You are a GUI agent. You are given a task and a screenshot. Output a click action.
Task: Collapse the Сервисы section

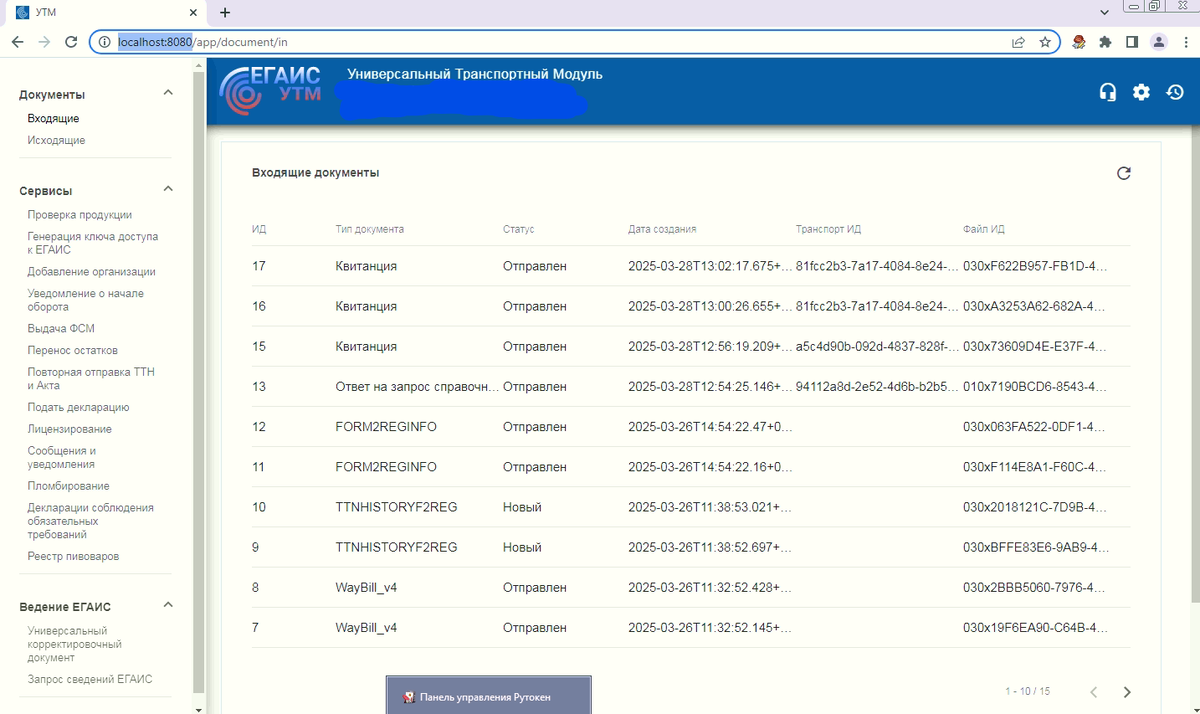point(168,189)
